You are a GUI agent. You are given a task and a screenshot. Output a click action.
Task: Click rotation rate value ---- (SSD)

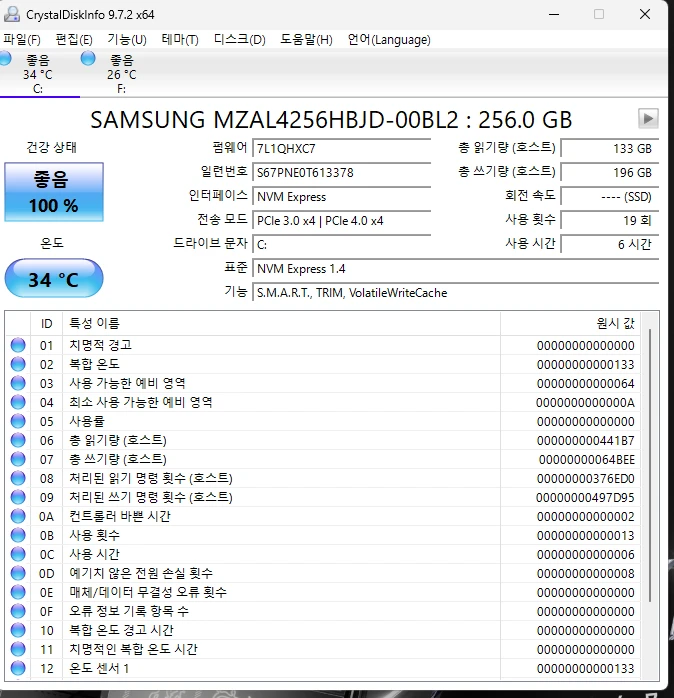point(609,196)
